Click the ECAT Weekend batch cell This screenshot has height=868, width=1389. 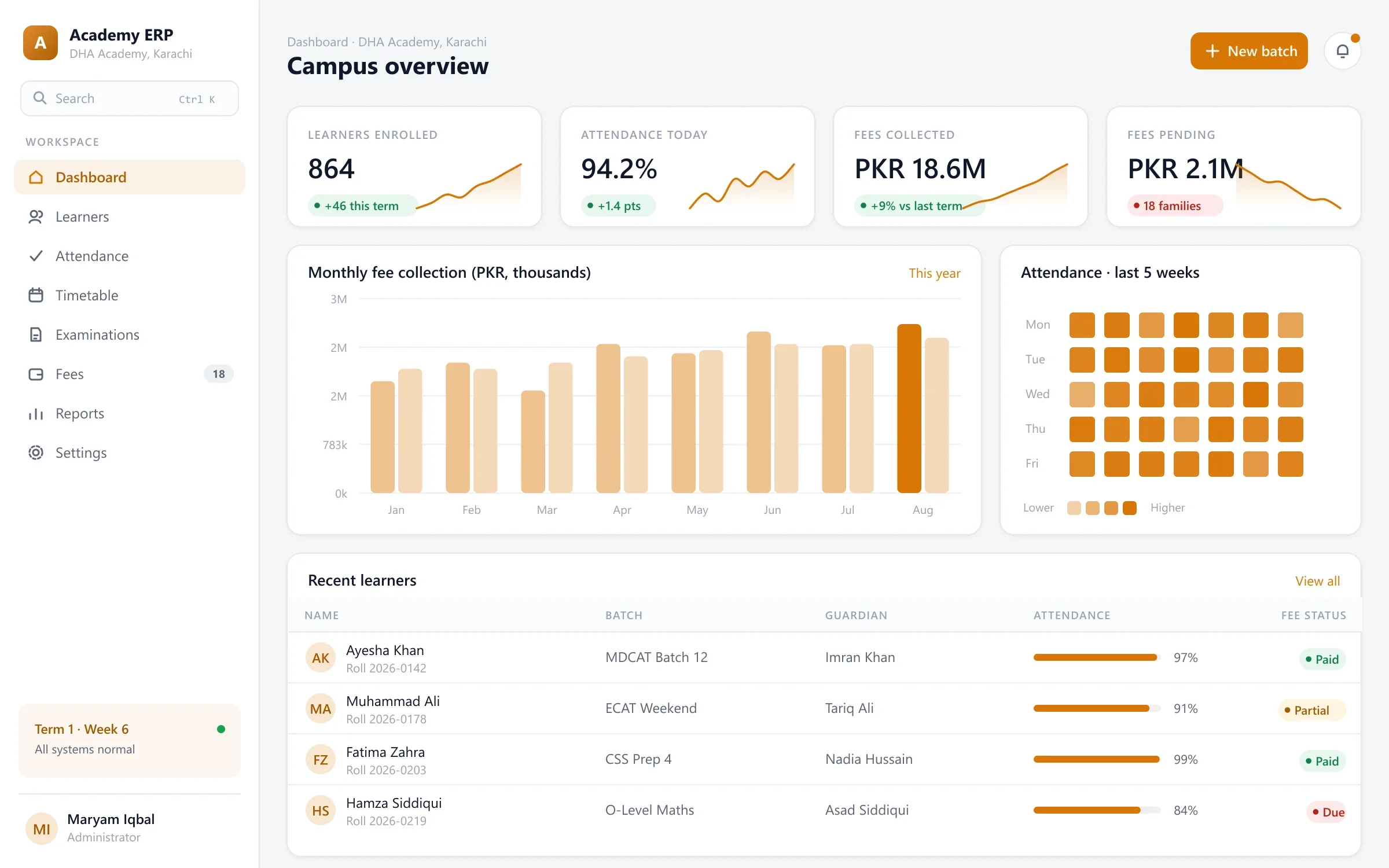pyautogui.click(x=651, y=708)
